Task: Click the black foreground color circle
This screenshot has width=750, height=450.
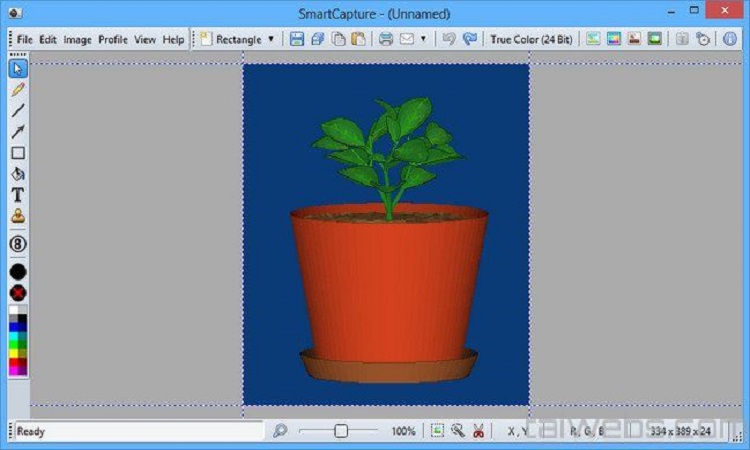Action: pos(18,271)
